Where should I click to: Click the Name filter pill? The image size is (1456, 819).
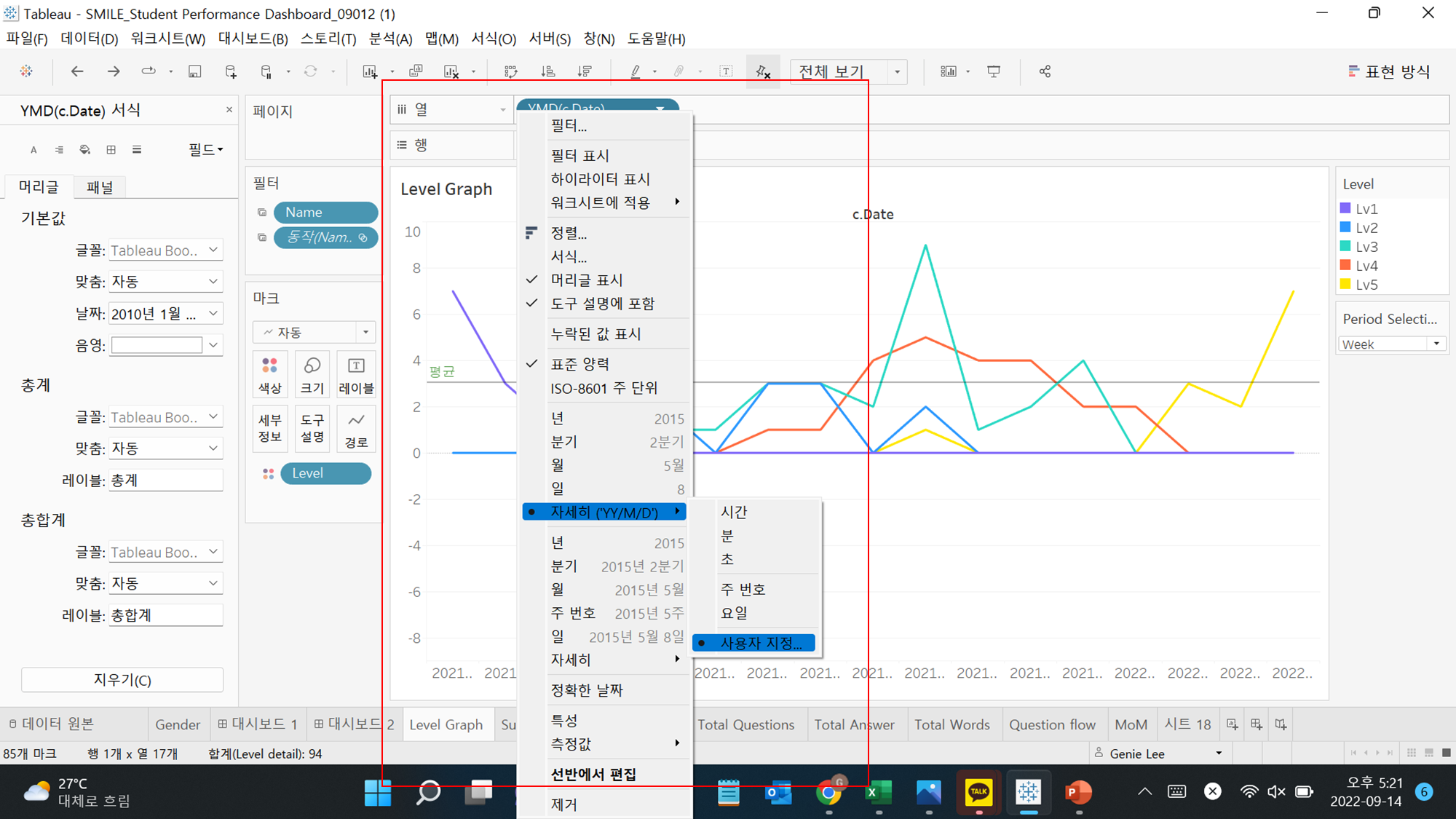pyautogui.click(x=325, y=212)
